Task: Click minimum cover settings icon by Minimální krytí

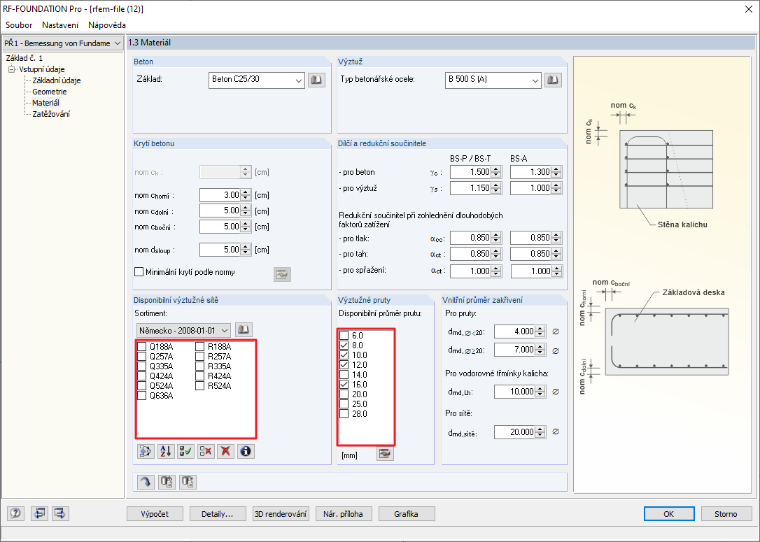Action: (282, 274)
